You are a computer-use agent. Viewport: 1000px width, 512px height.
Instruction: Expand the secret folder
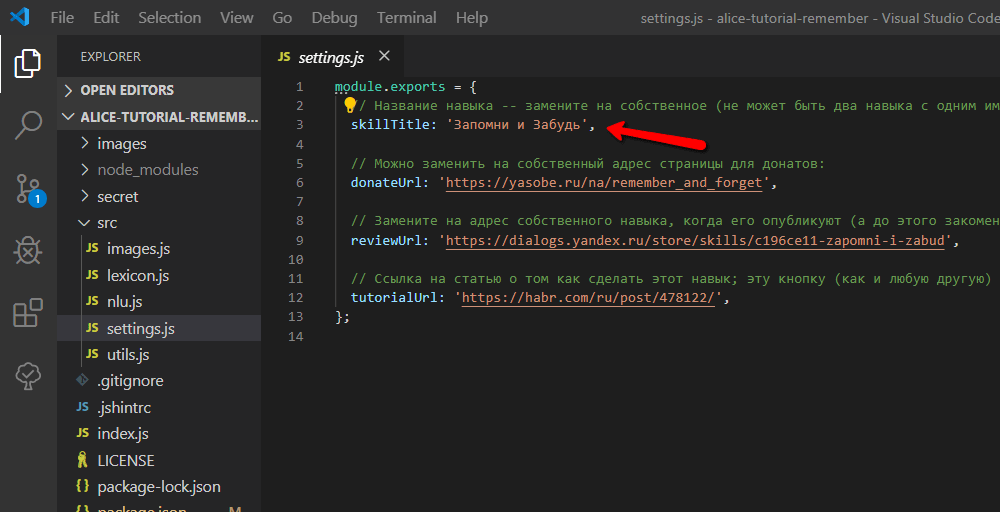pyautogui.click(x=117, y=197)
